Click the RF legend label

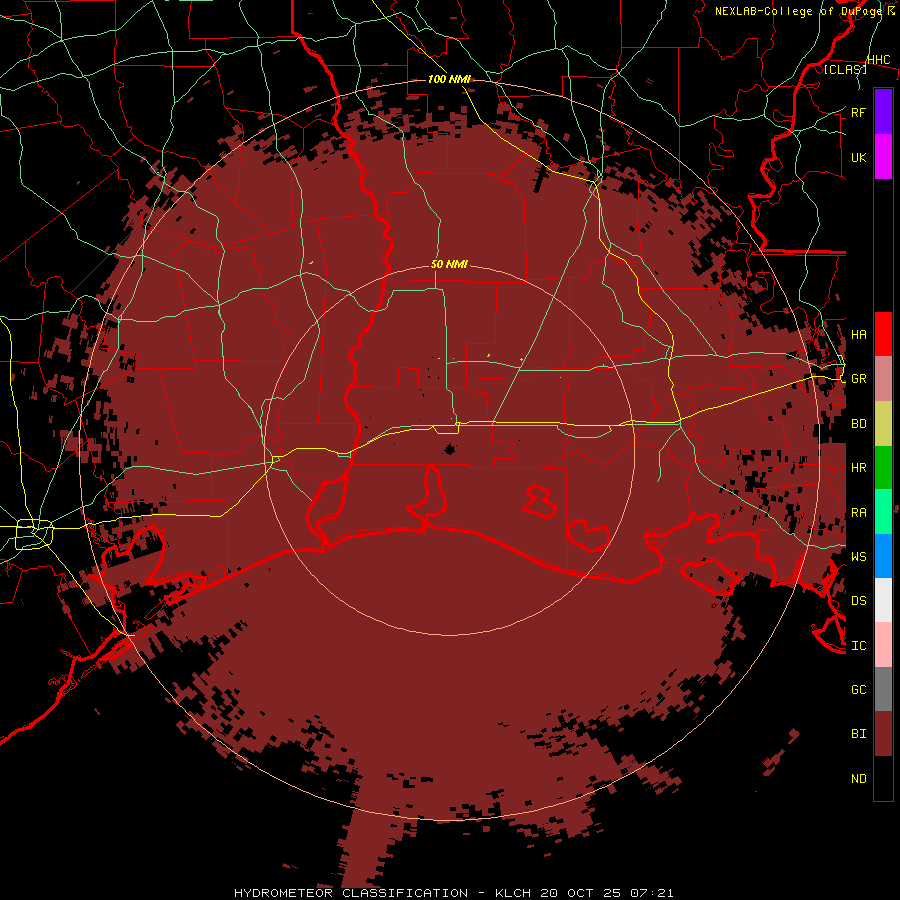pyautogui.click(x=858, y=112)
